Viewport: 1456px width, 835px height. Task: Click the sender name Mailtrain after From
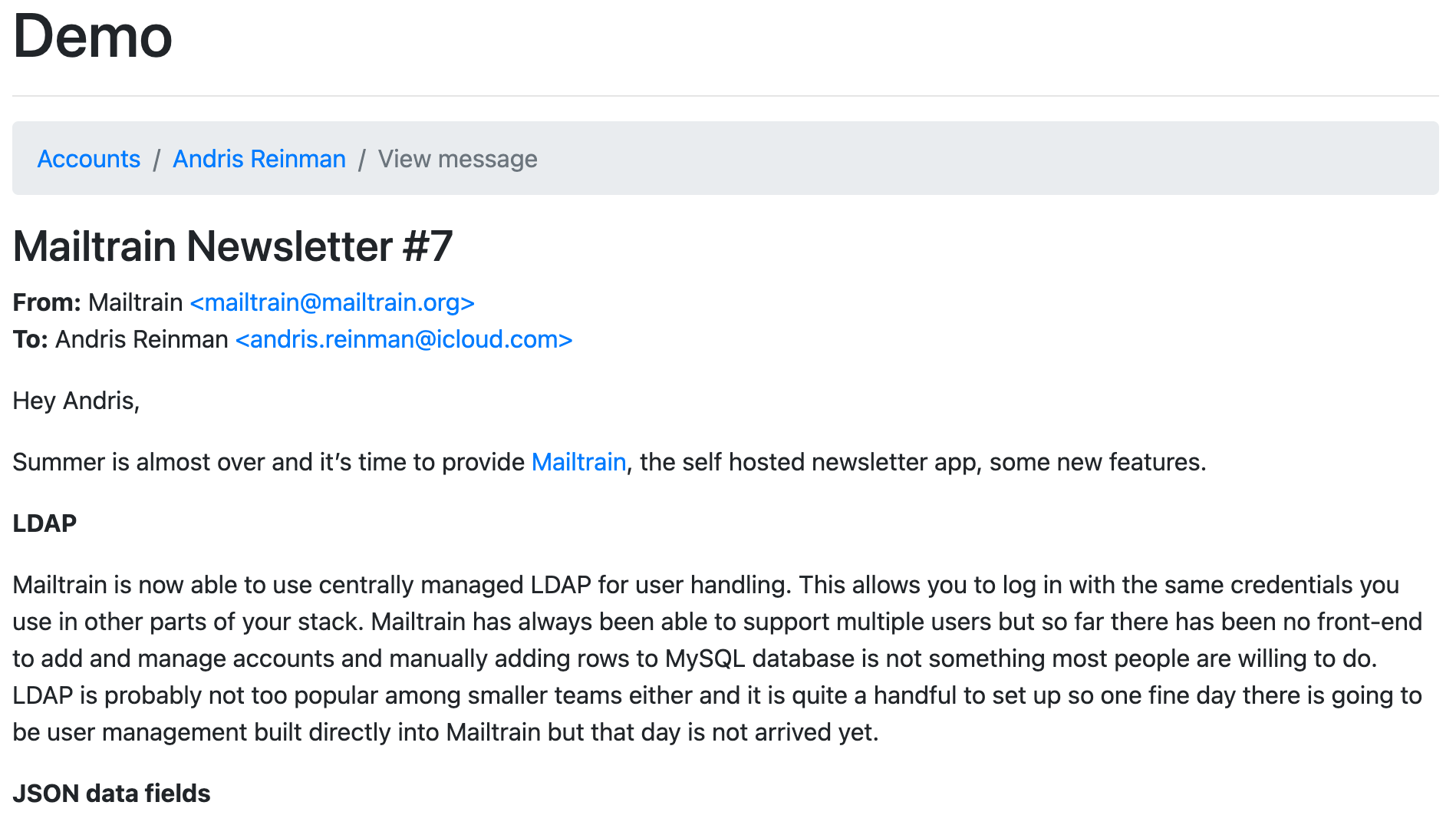tap(135, 302)
